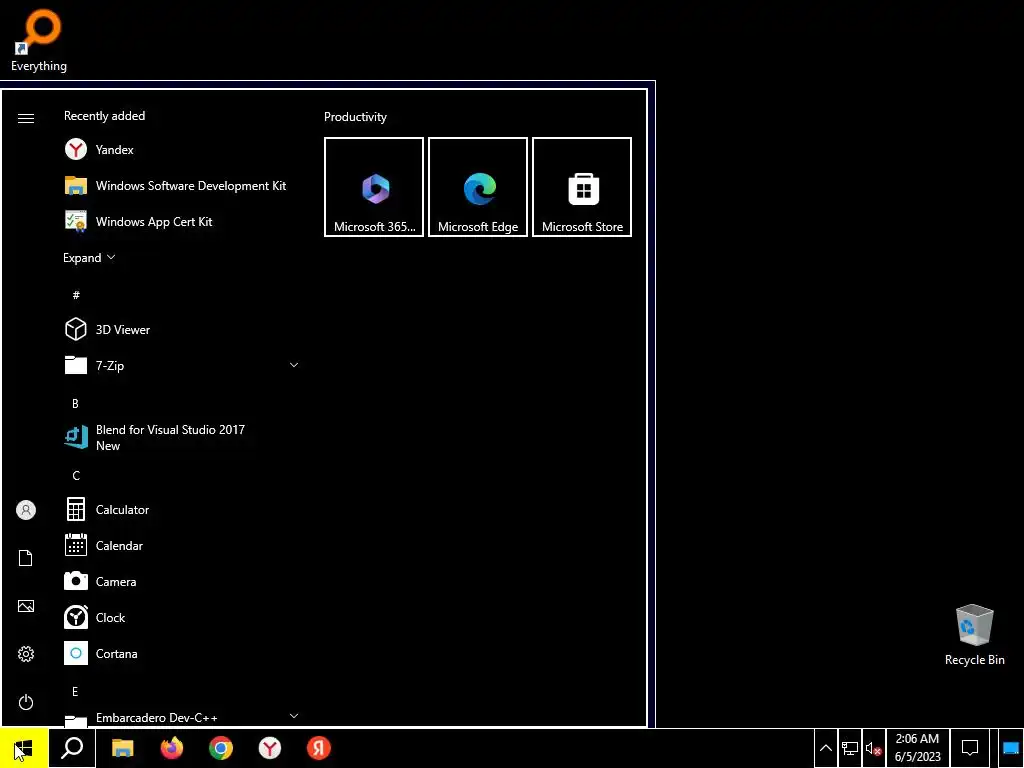The width and height of the screenshot is (1024, 768).
Task: Open the Calendar app
Action: [181, 545]
